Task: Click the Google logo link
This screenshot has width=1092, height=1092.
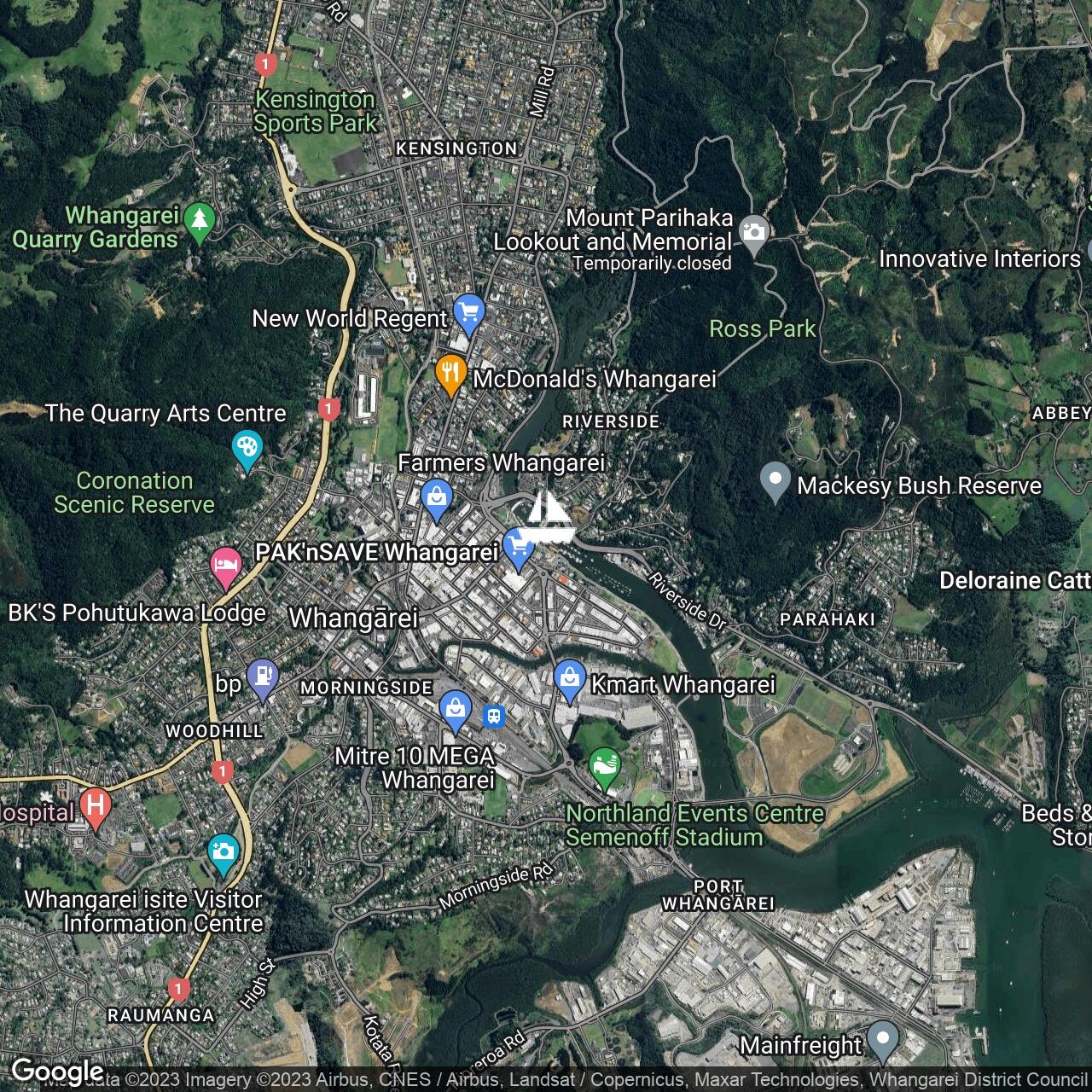Action: click(57, 1072)
